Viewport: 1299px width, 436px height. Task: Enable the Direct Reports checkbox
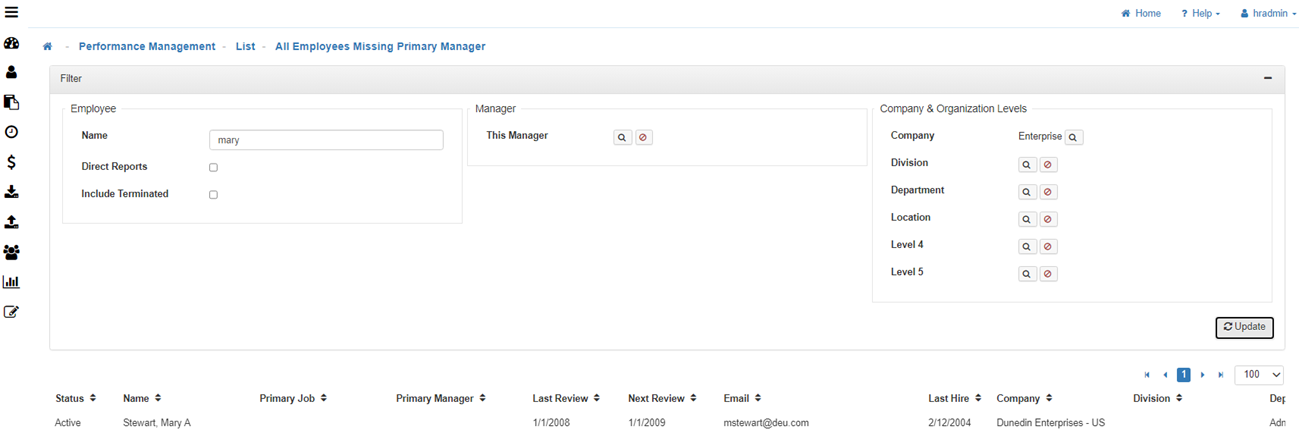[x=213, y=168]
